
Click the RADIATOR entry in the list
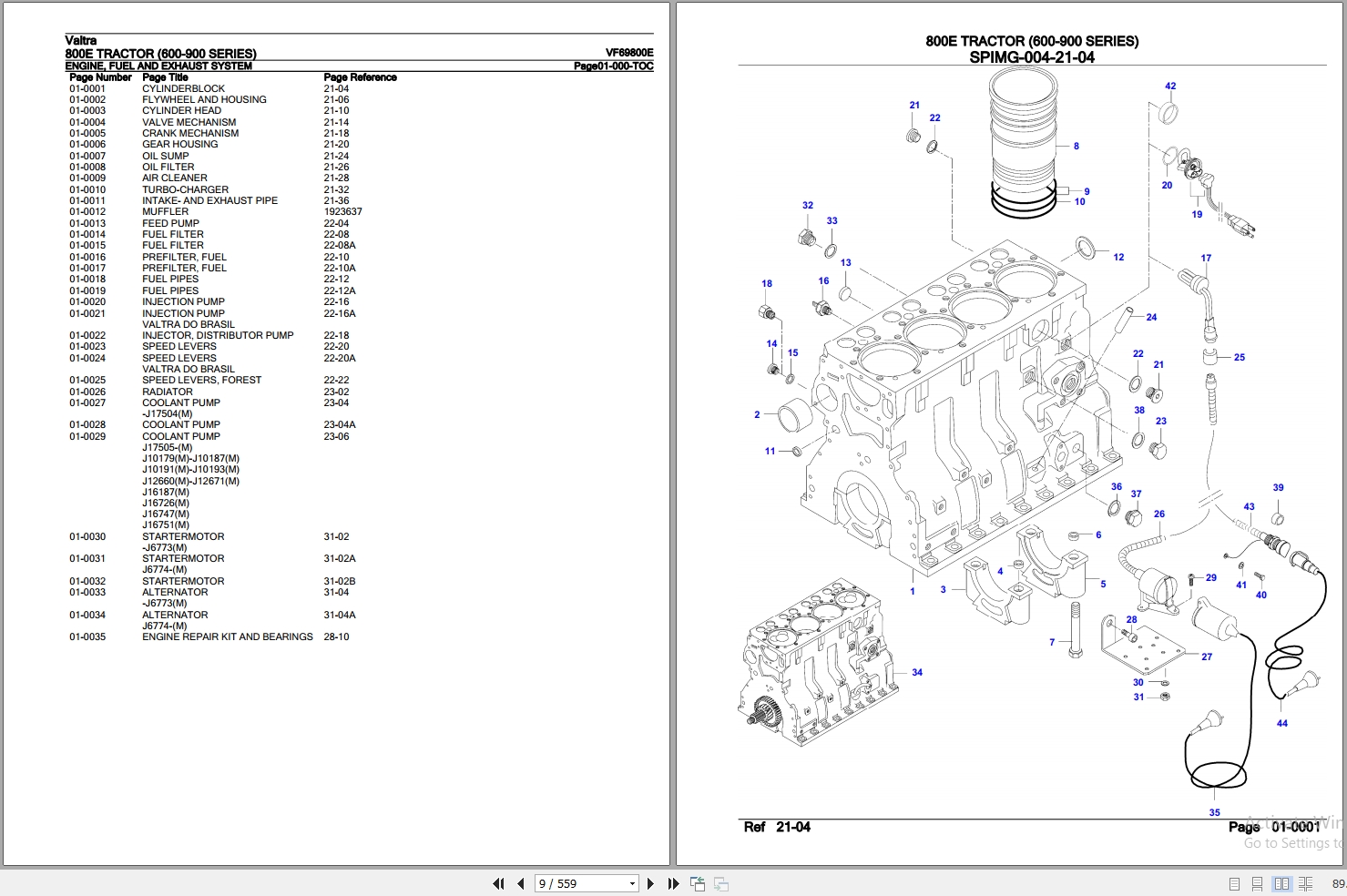(x=168, y=392)
